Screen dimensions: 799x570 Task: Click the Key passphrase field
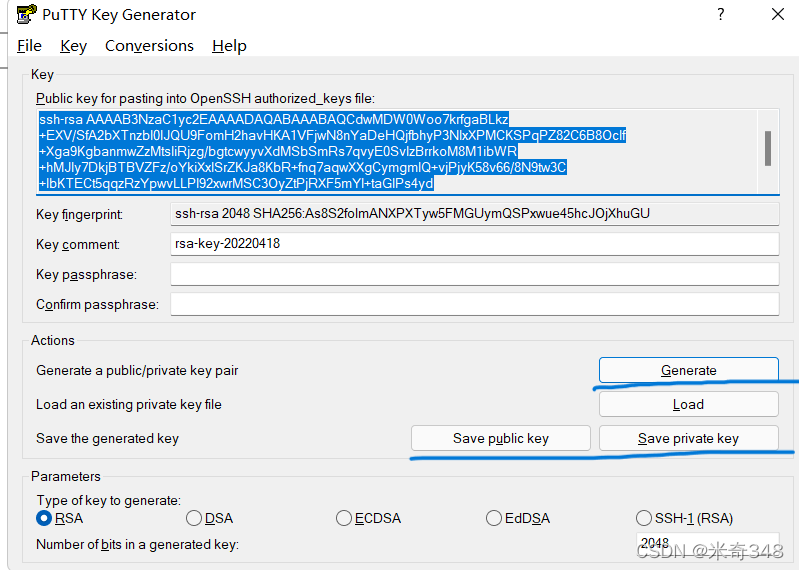click(x=474, y=274)
